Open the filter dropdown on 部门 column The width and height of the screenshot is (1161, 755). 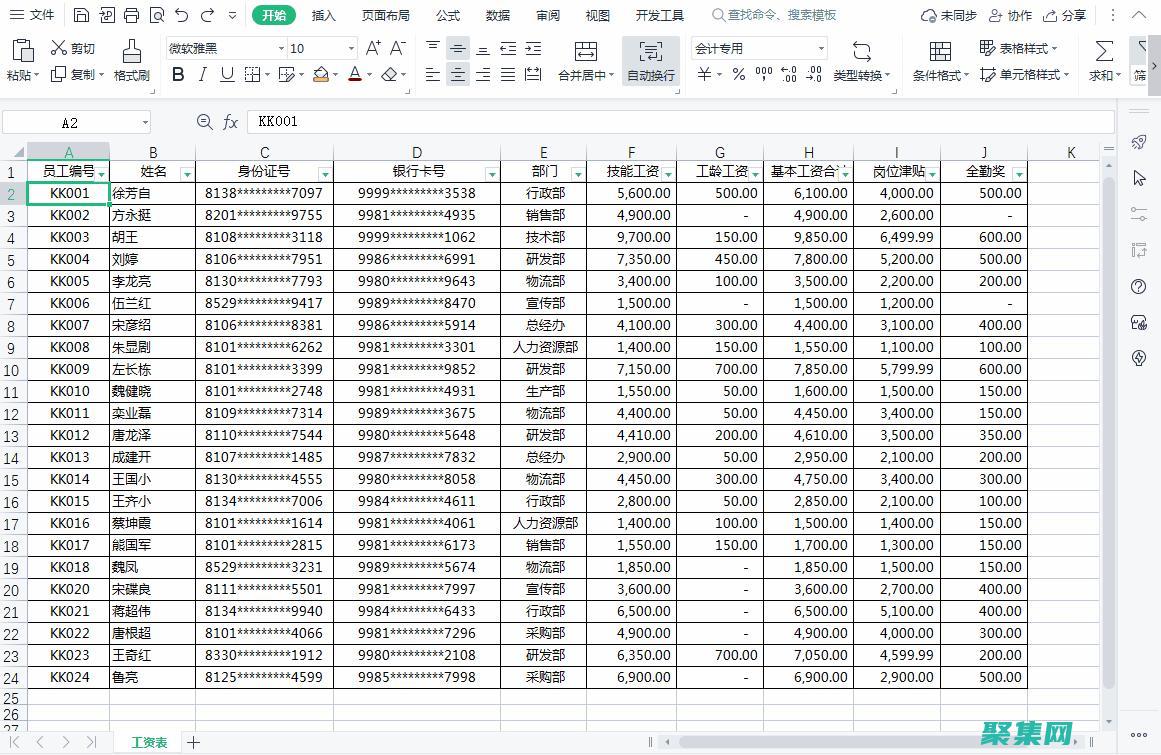point(576,171)
